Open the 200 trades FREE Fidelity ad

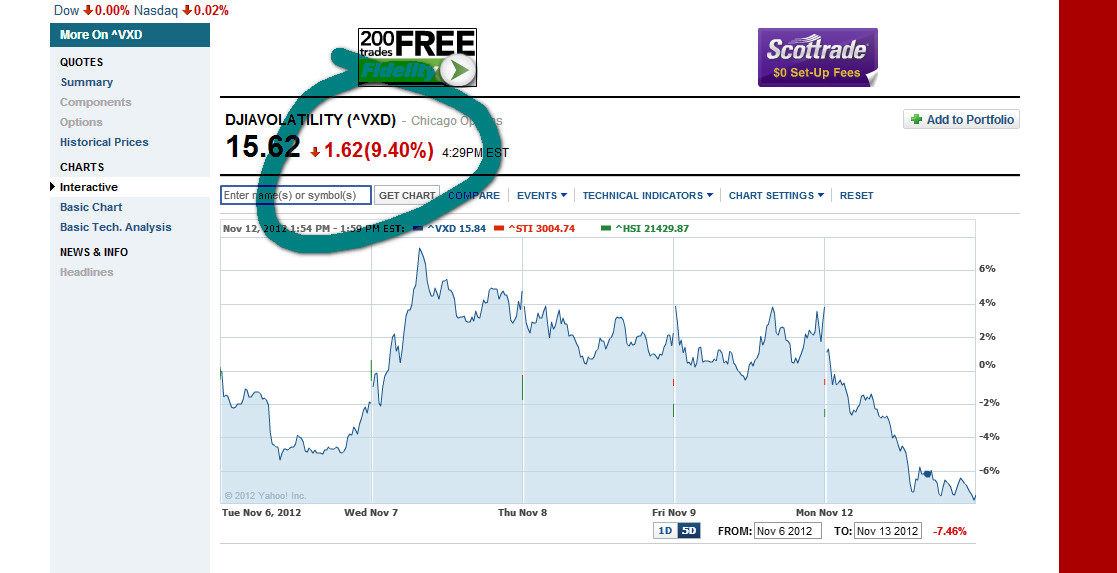(x=417, y=58)
